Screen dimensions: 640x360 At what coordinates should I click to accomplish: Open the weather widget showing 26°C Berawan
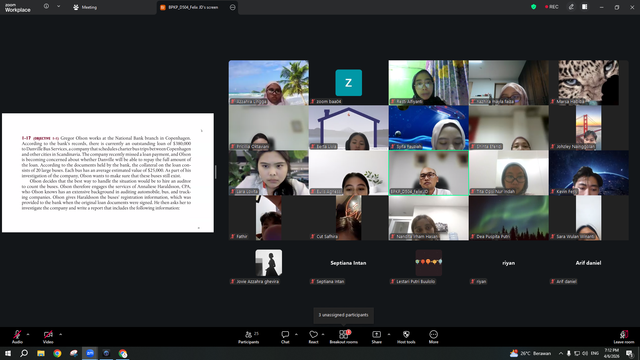[x=530, y=353]
